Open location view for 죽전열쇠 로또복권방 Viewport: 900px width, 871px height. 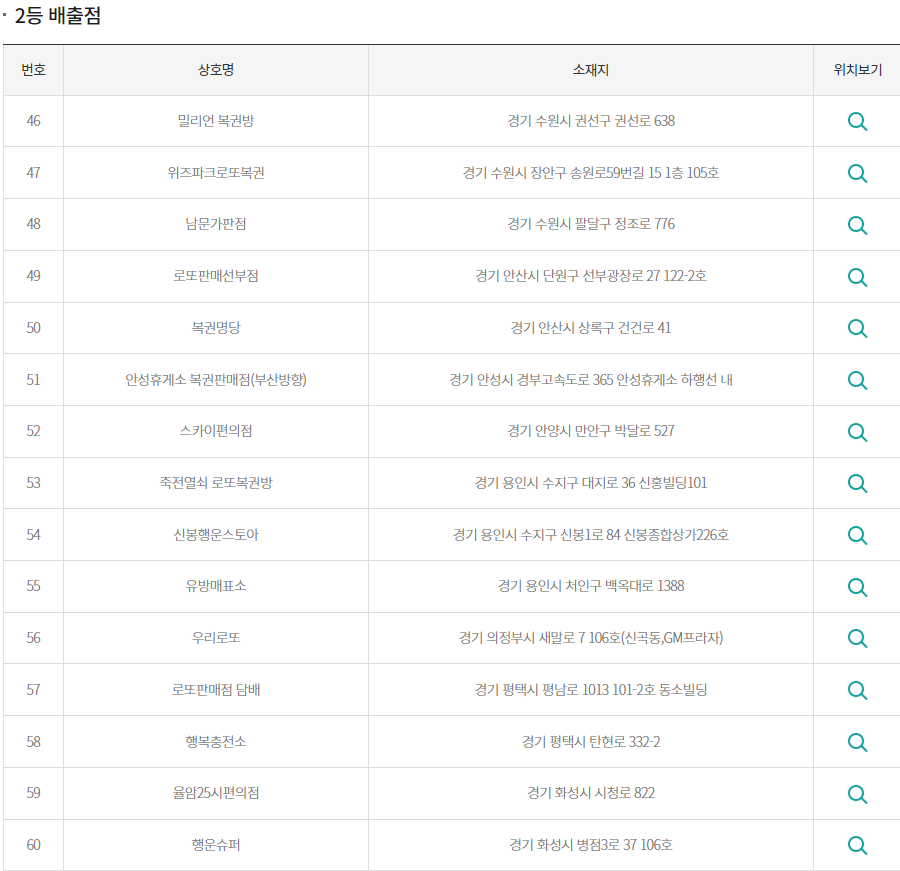[857, 483]
